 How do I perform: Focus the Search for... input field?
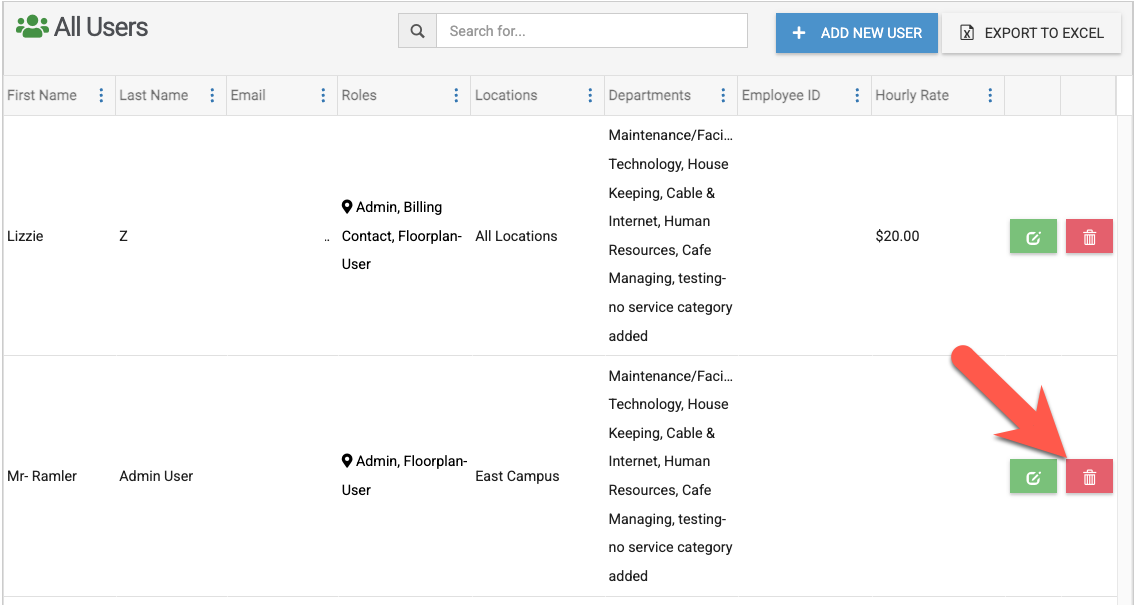coord(591,31)
